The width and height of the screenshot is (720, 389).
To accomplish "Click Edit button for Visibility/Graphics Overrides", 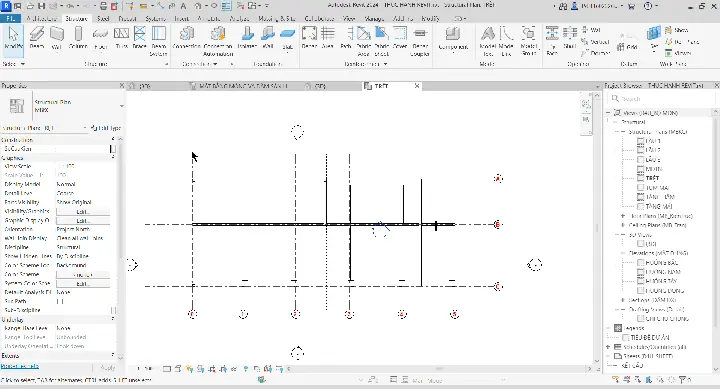I will (x=83, y=211).
